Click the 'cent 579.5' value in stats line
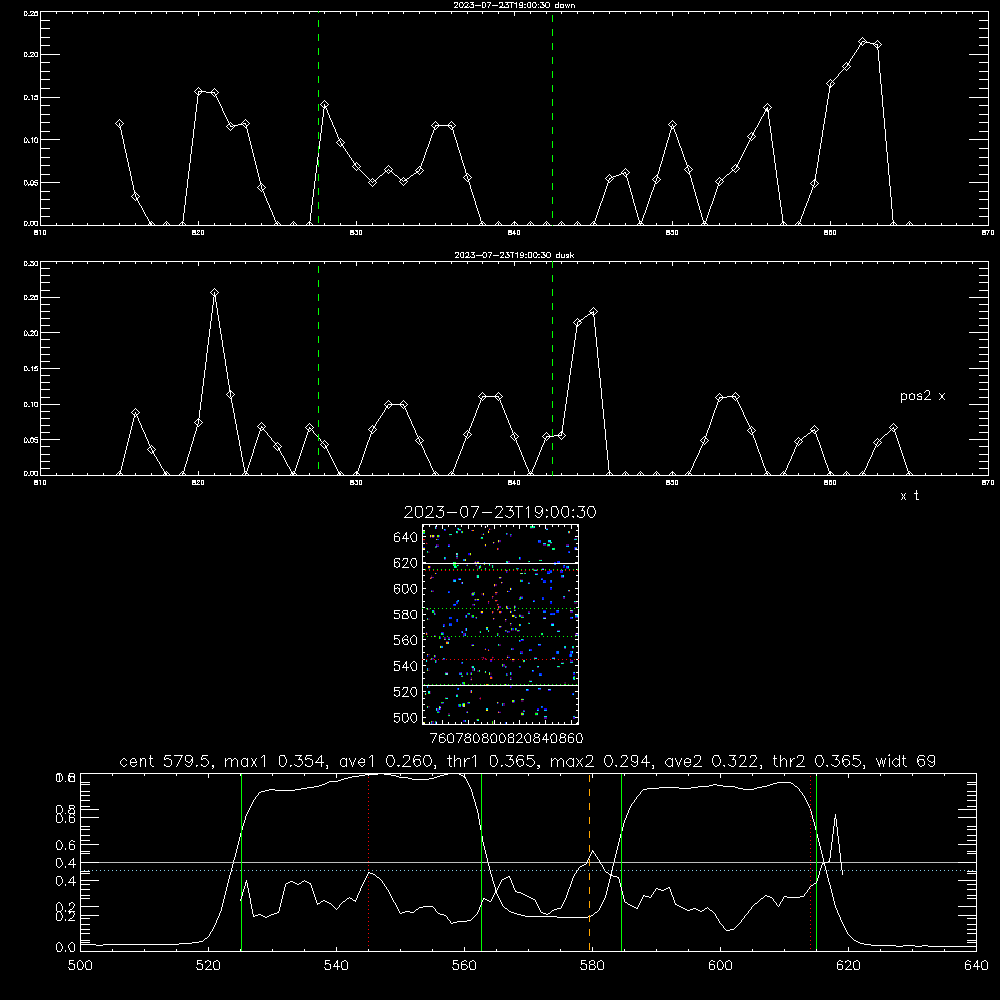Image resolution: width=1000 pixels, height=1000 pixels. pyautogui.click(x=167, y=761)
